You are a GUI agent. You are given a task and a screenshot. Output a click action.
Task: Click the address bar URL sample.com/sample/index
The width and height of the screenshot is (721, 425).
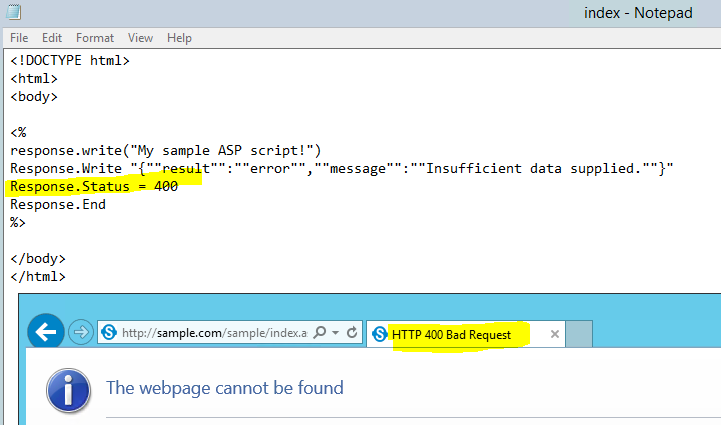click(215, 333)
